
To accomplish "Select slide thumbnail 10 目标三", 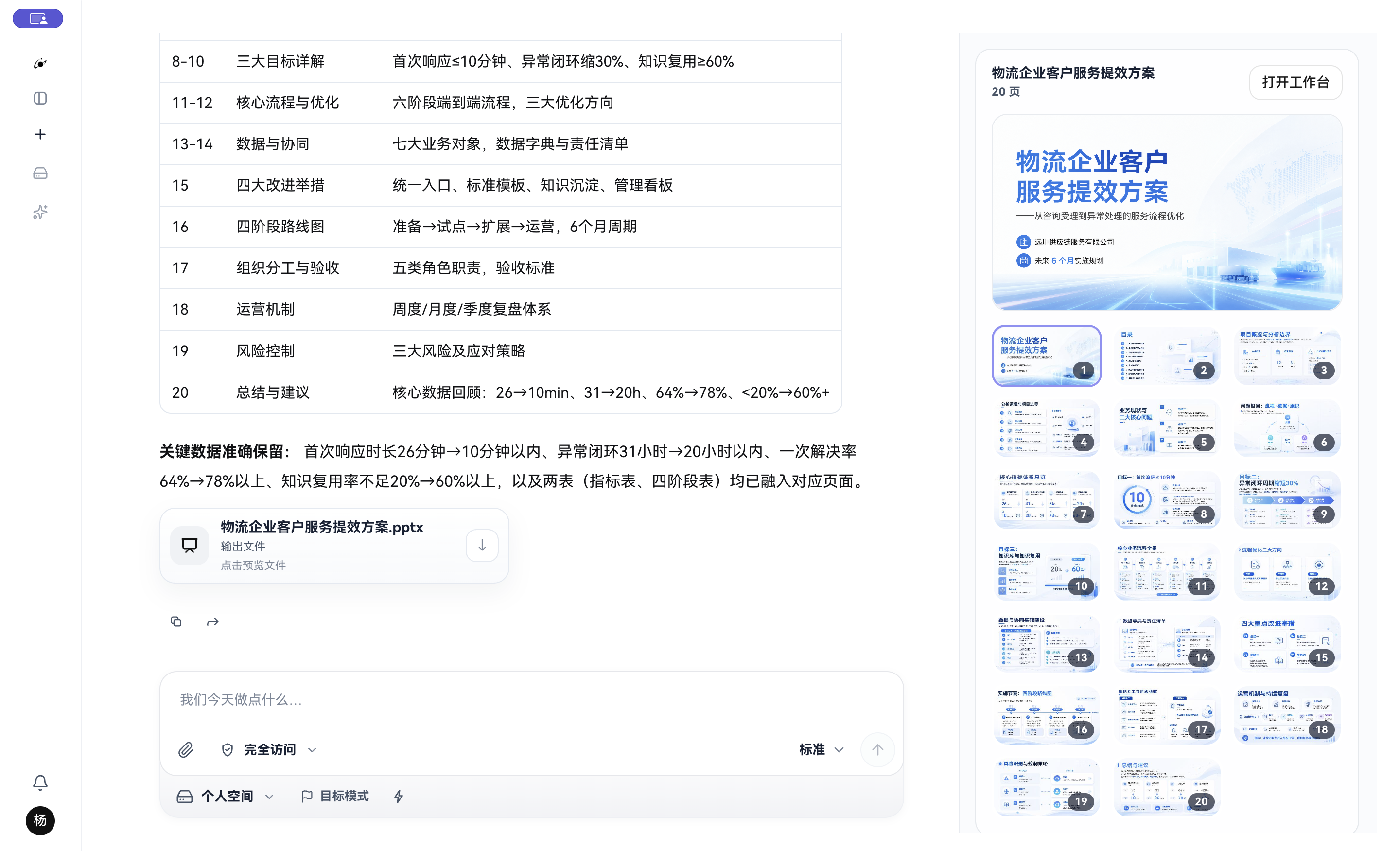I will click(1046, 571).
